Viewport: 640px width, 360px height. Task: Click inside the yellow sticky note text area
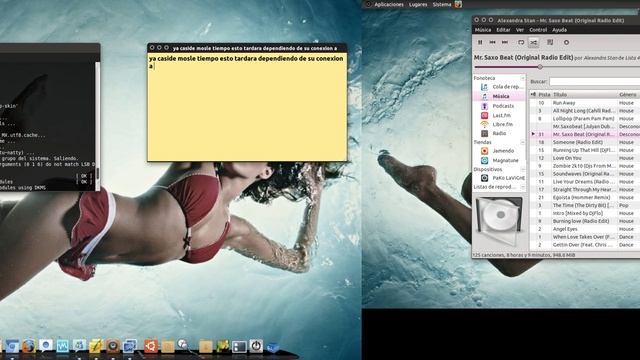247,107
